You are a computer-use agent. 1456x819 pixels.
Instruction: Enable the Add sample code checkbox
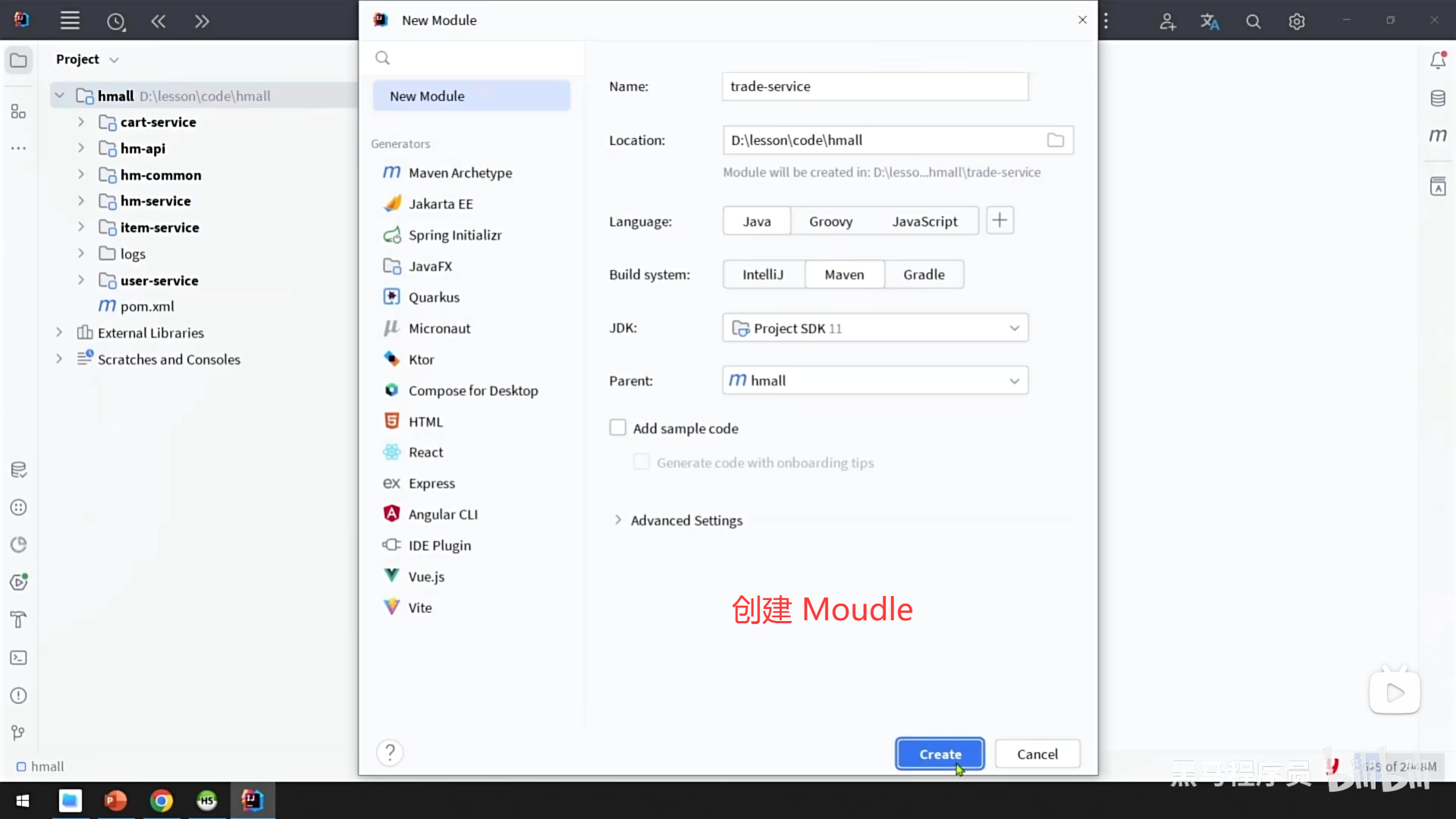coord(618,428)
